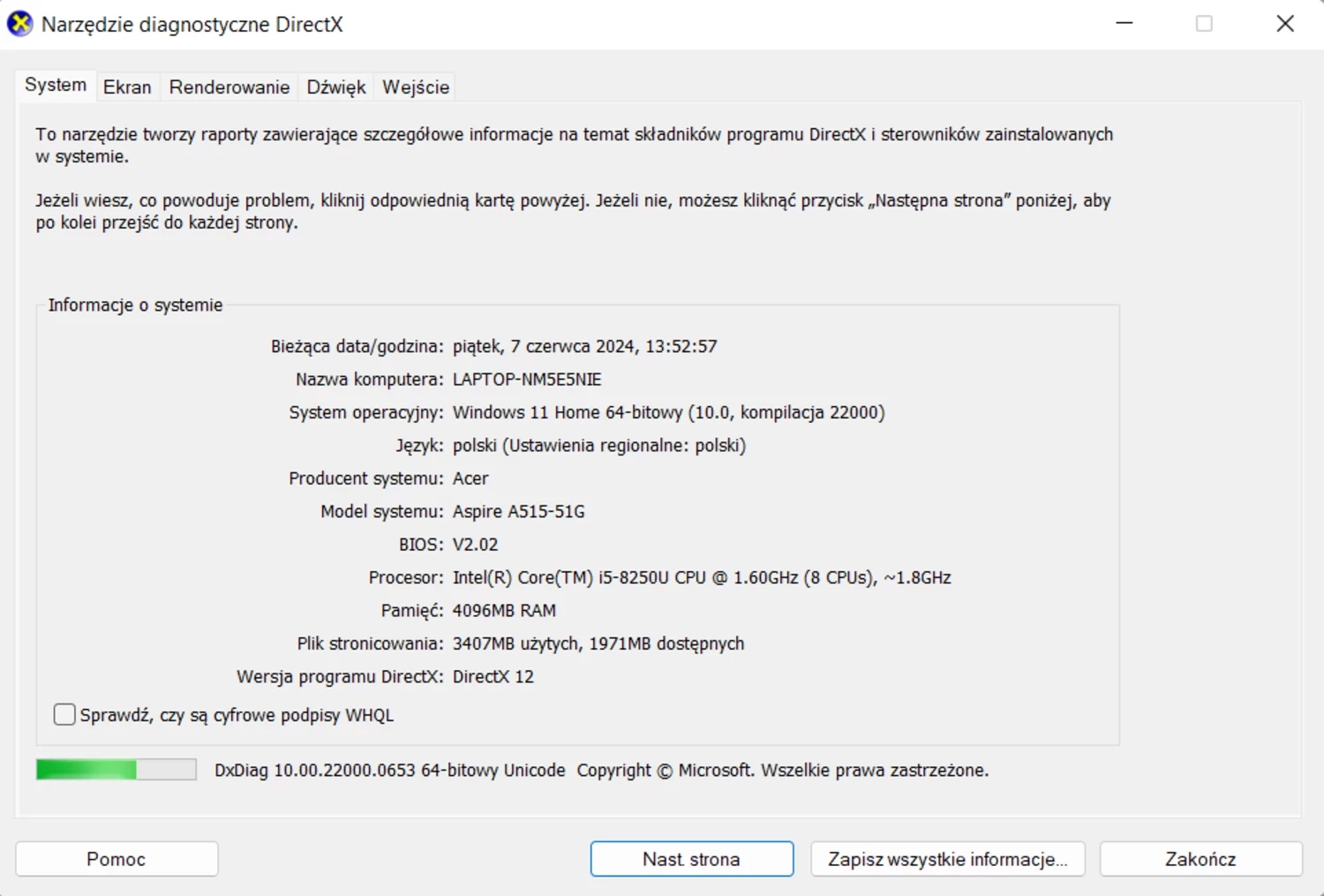Select the Dźwięk tab
1324x896 pixels.
pos(335,87)
